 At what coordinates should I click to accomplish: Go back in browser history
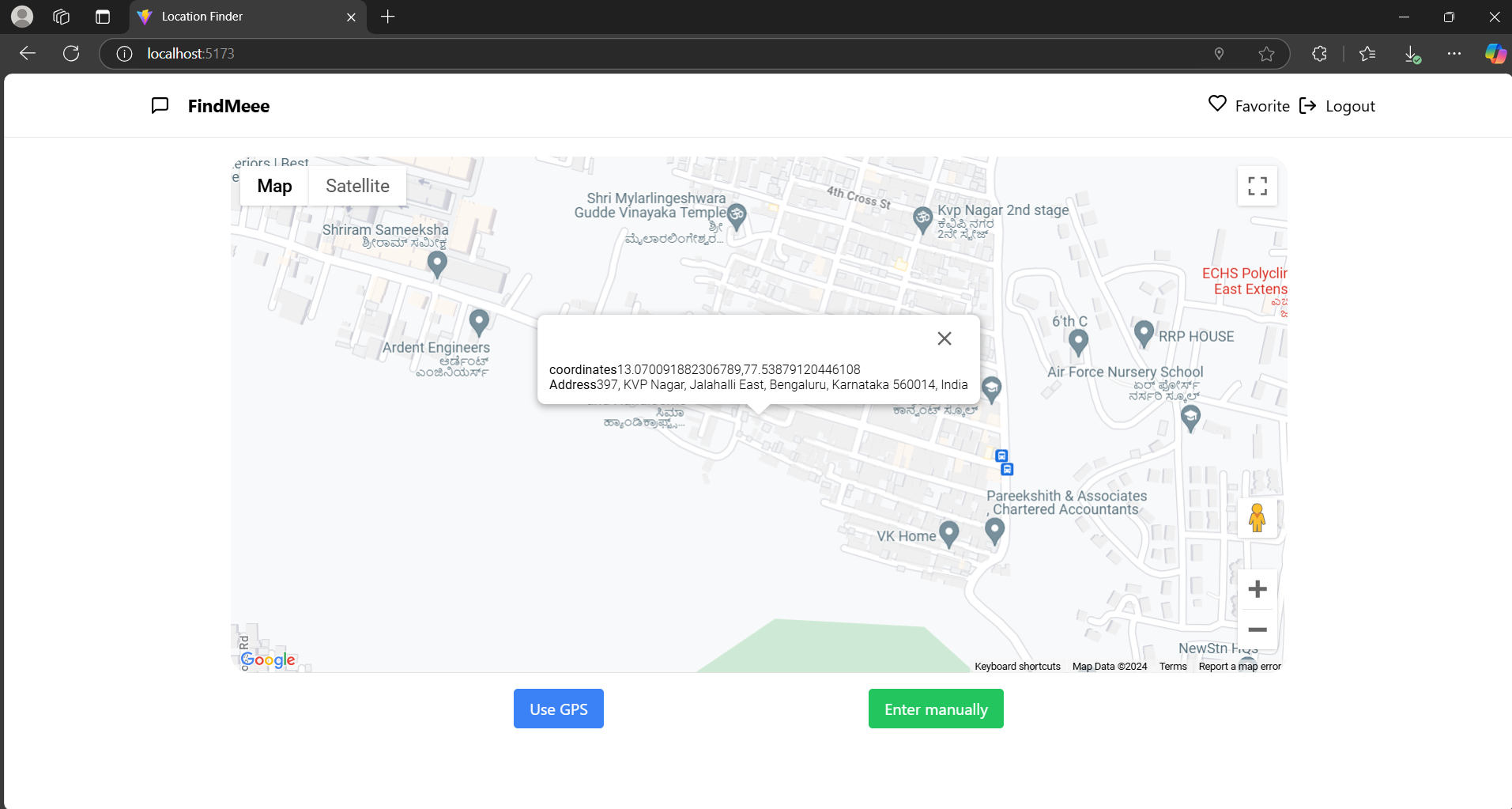[x=28, y=54]
